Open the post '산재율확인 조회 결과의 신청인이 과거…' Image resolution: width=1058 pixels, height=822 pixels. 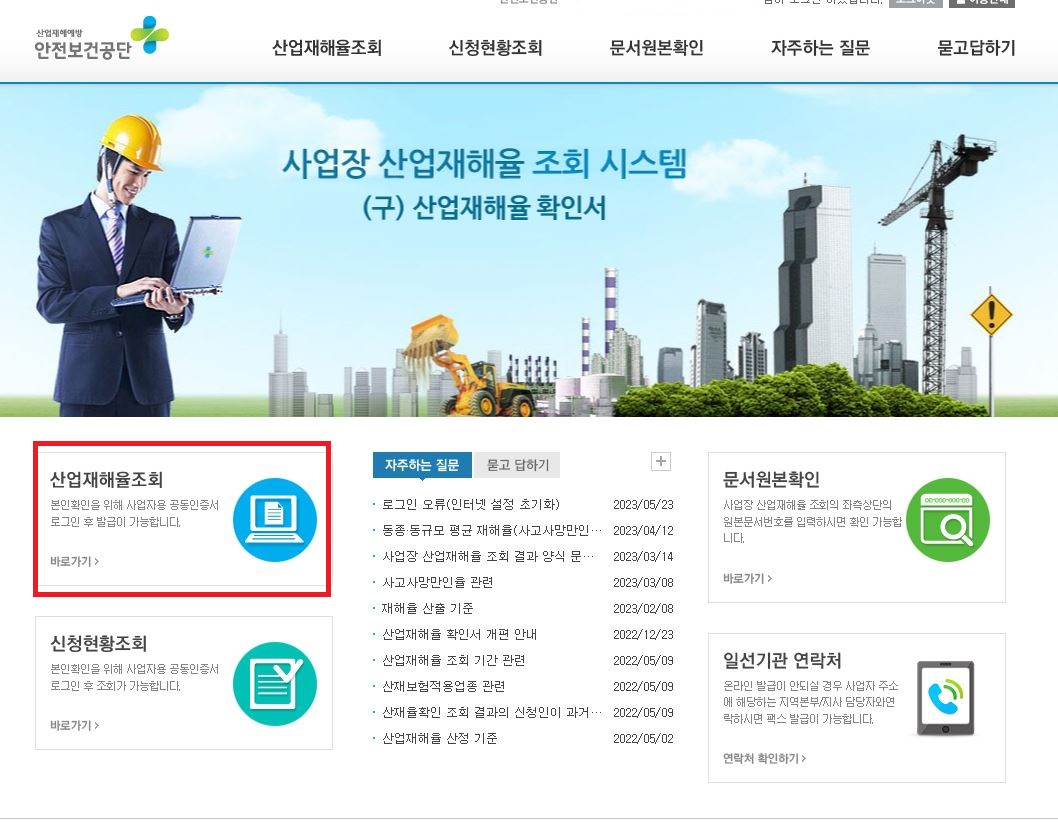(x=492, y=713)
